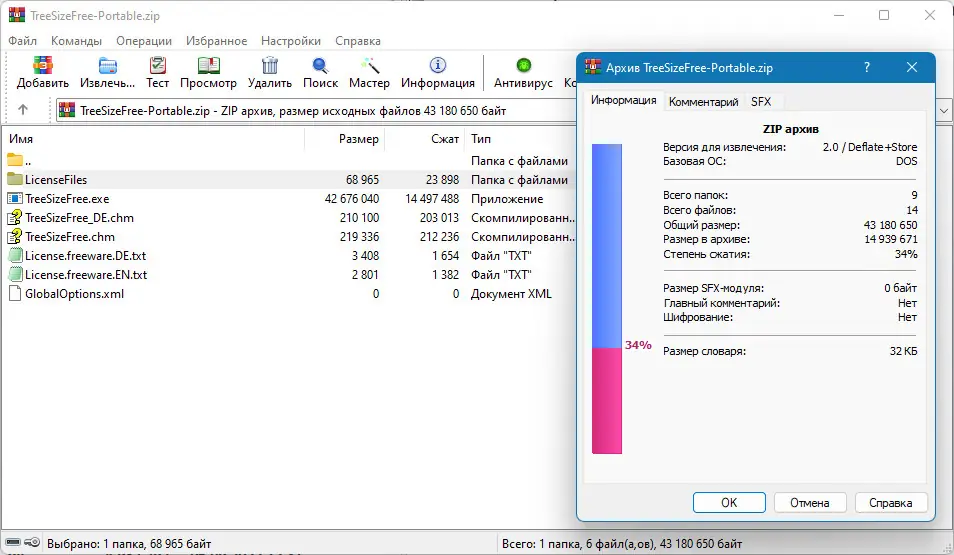Click size value 42 676 040

point(352,198)
